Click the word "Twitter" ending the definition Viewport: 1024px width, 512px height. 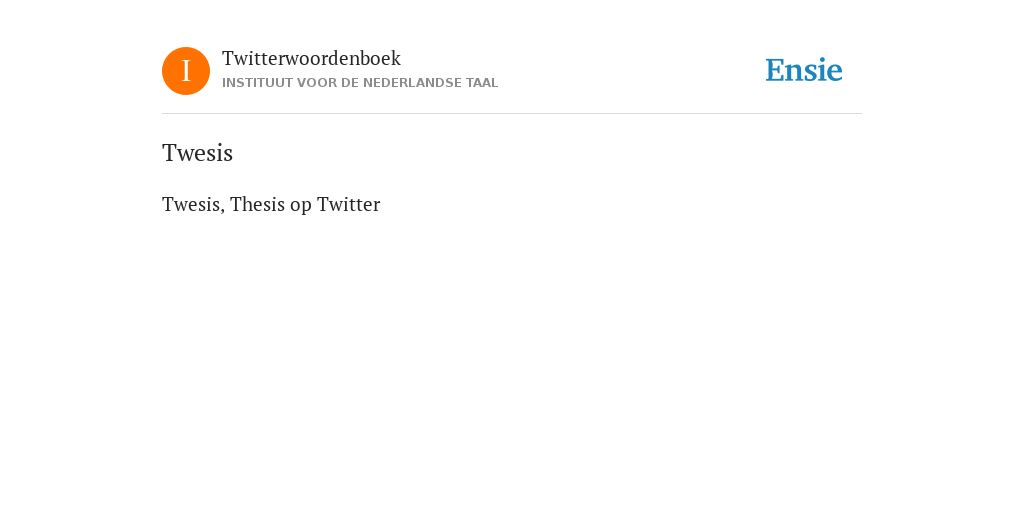pyautogui.click(x=348, y=204)
